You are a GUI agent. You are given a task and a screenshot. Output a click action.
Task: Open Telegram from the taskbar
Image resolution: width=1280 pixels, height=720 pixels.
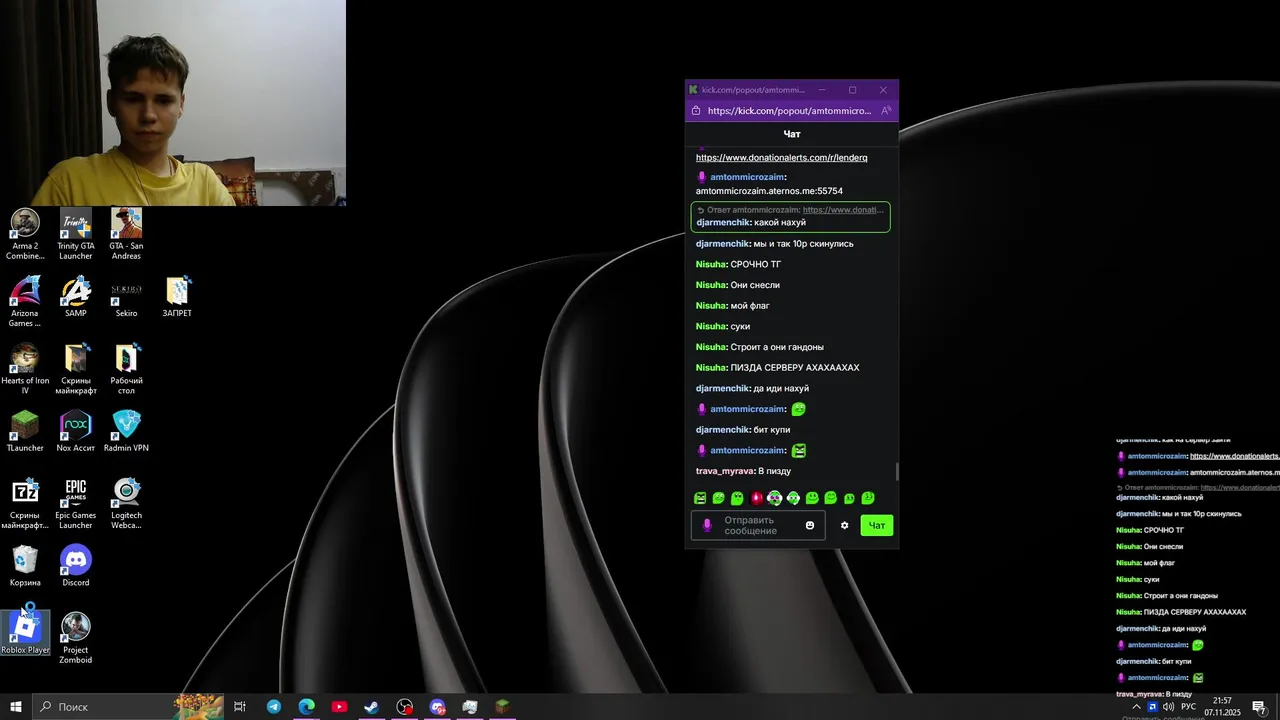tap(273, 707)
